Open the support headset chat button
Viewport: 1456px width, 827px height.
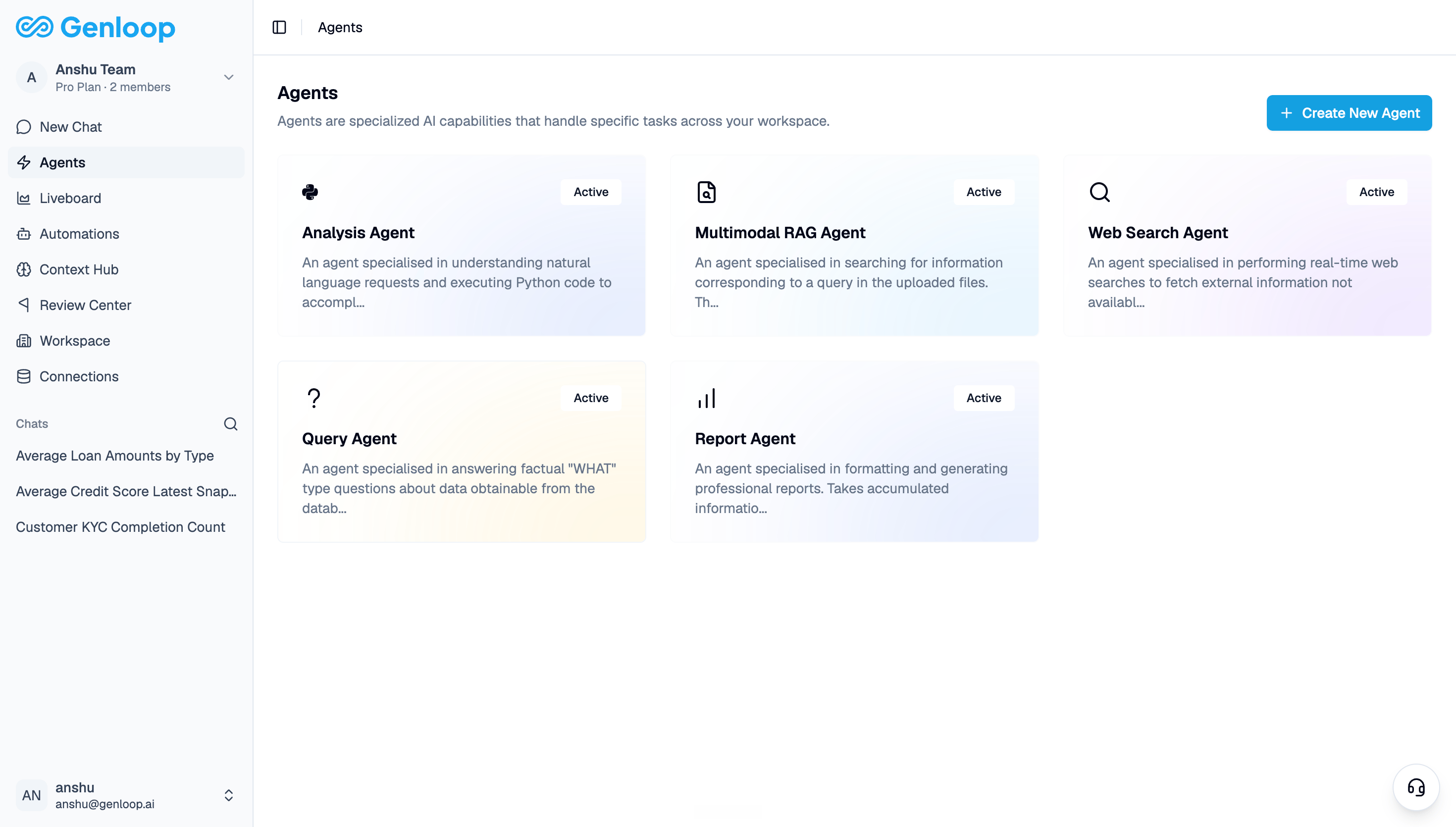point(1416,787)
